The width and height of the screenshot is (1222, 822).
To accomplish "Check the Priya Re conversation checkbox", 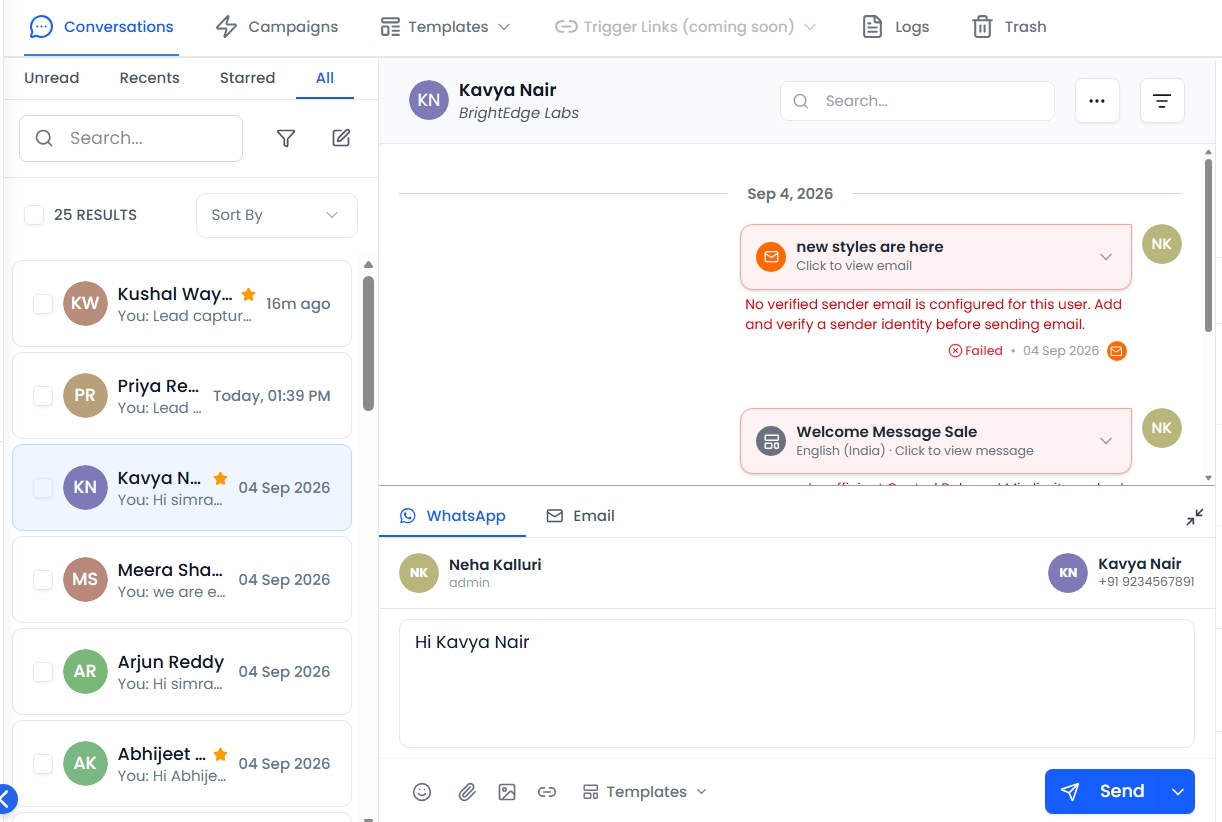I will click(x=43, y=396).
